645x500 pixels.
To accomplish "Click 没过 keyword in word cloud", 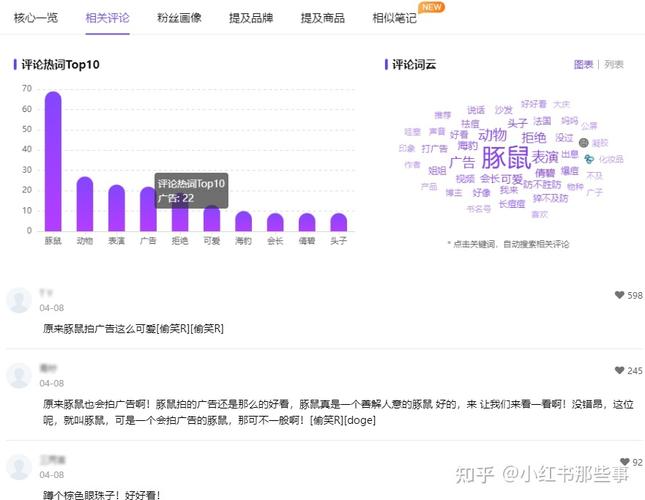I will (564, 137).
